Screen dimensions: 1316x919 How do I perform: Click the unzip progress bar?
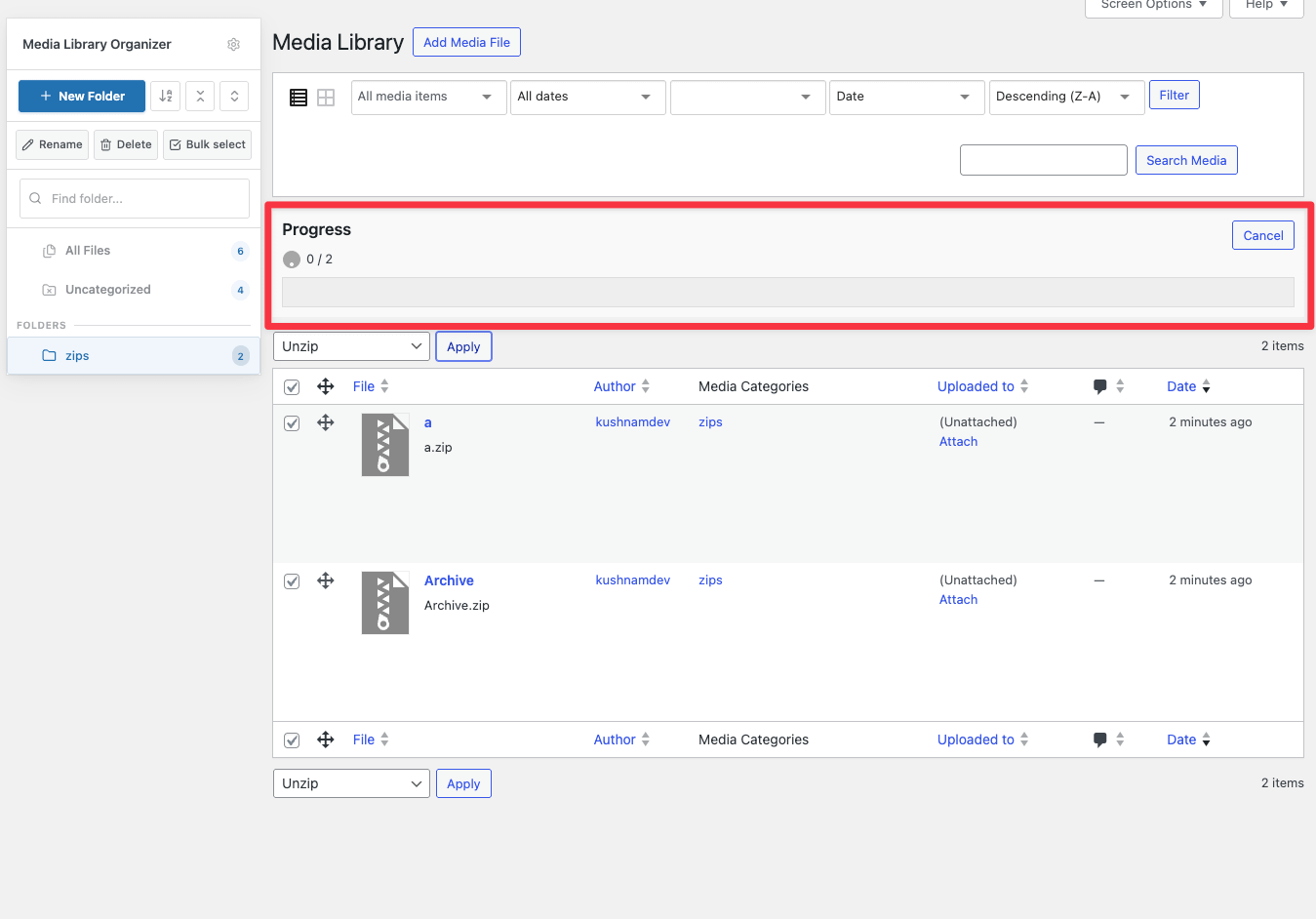[787, 291]
